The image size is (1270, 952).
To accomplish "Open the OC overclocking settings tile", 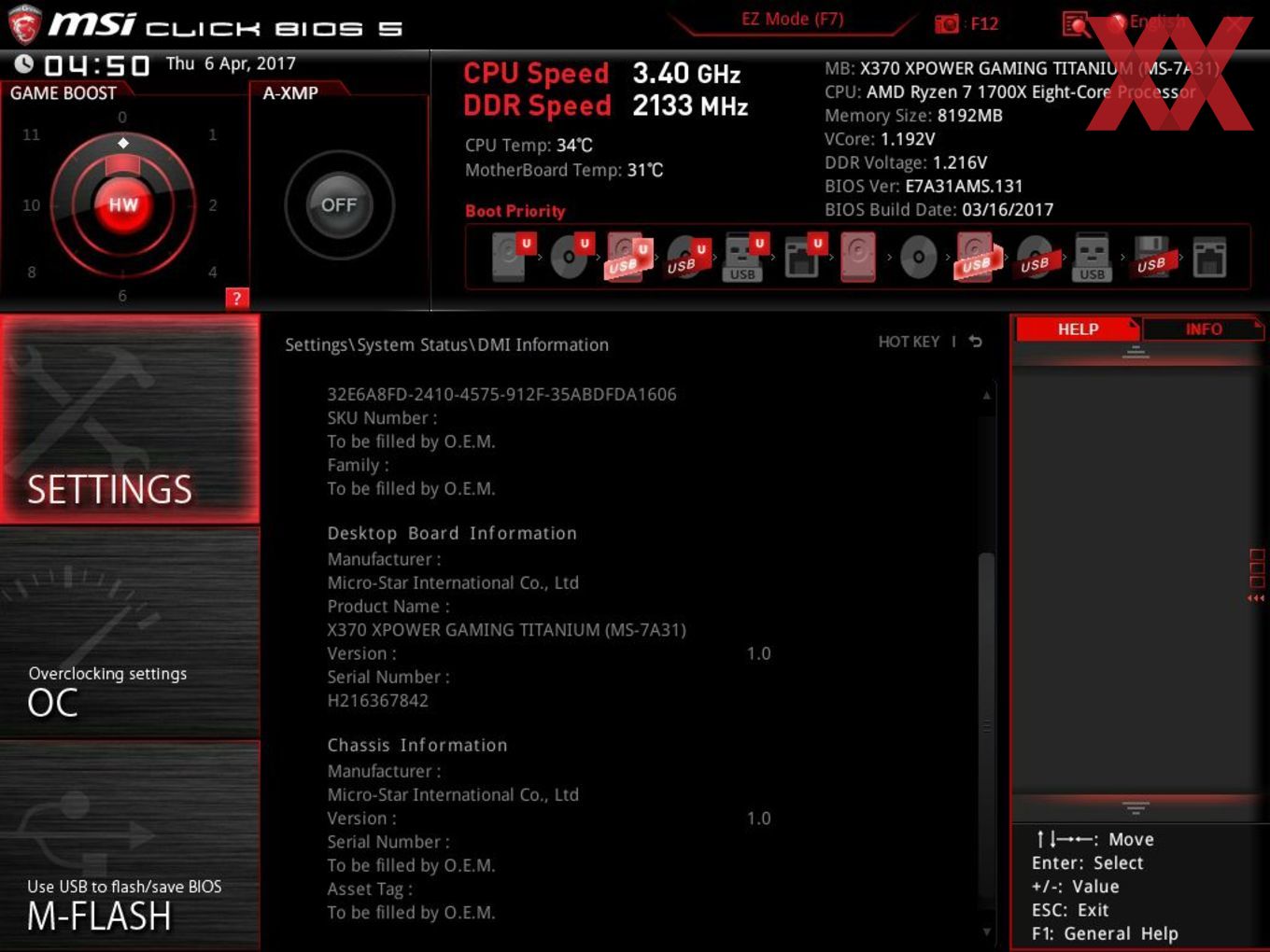I will point(130,633).
